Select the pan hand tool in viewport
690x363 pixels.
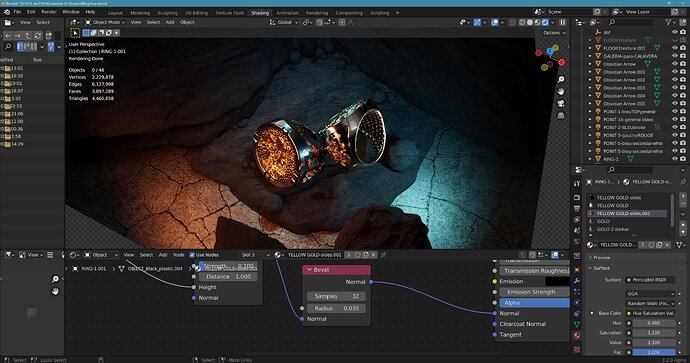(x=561, y=92)
